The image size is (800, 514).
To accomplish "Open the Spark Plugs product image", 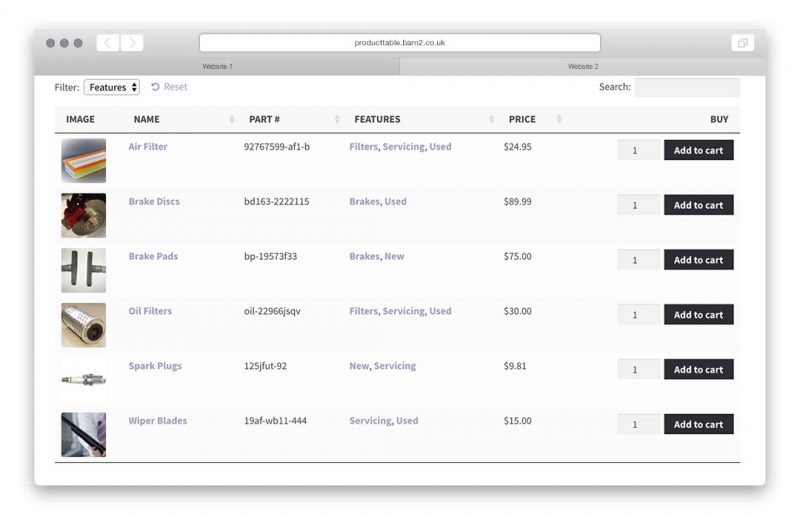I will click(84, 380).
